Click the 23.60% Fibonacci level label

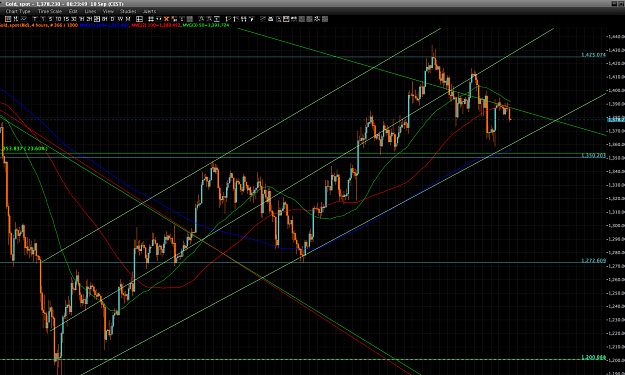24,149
